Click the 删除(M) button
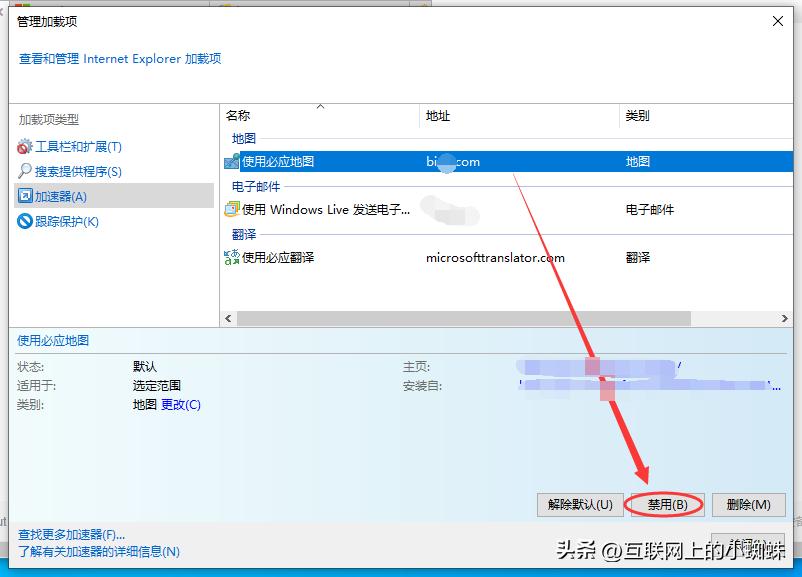This screenshot has height=577, width=802. tap(748, 505)
